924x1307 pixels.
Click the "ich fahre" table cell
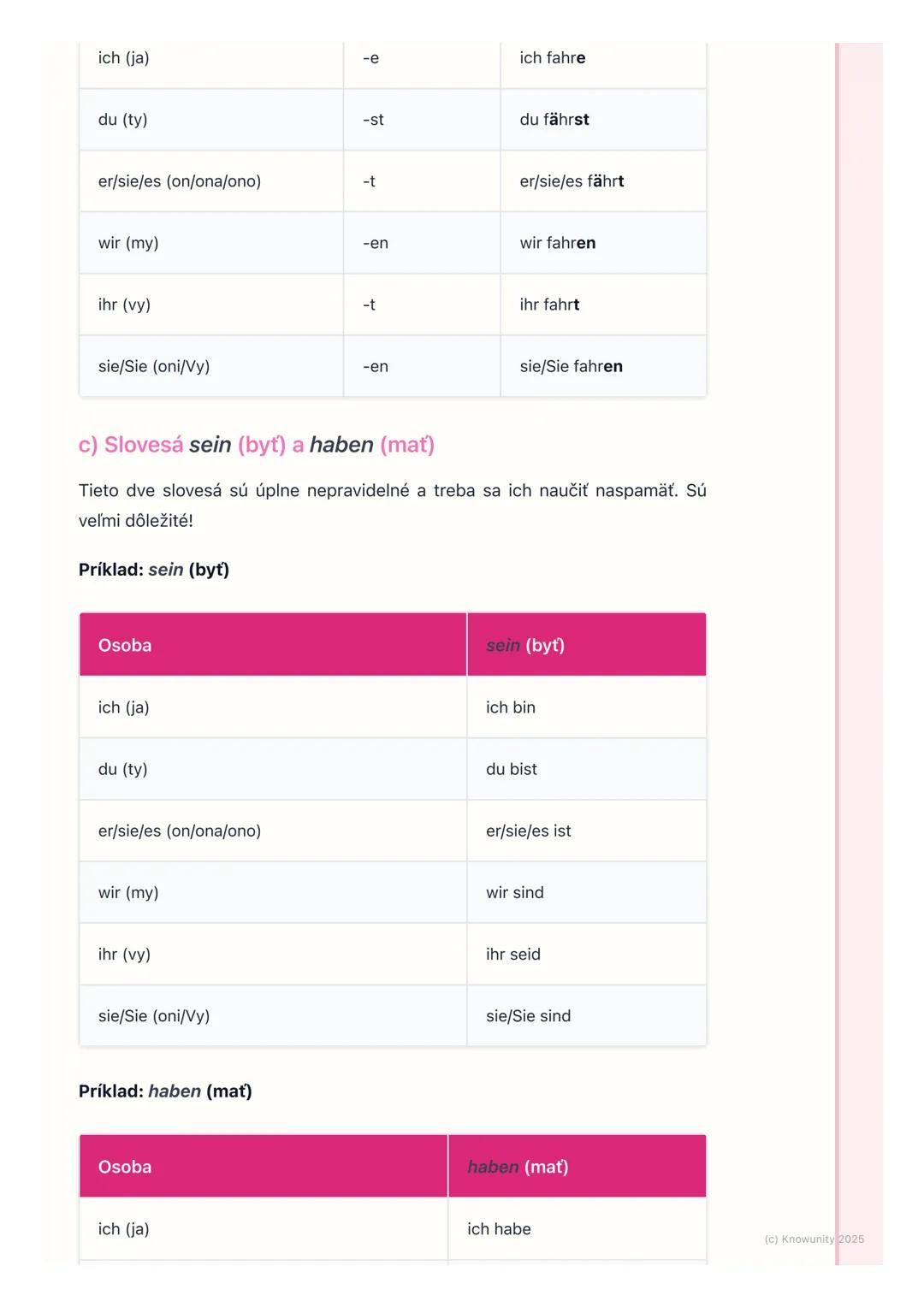553,58
